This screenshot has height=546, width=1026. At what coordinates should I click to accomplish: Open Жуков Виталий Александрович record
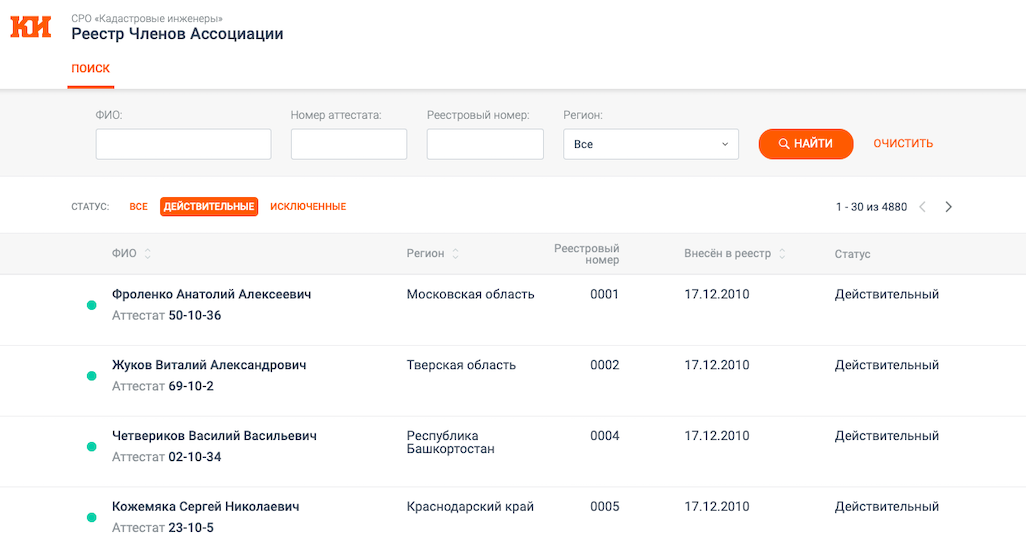tap(209, 365)
